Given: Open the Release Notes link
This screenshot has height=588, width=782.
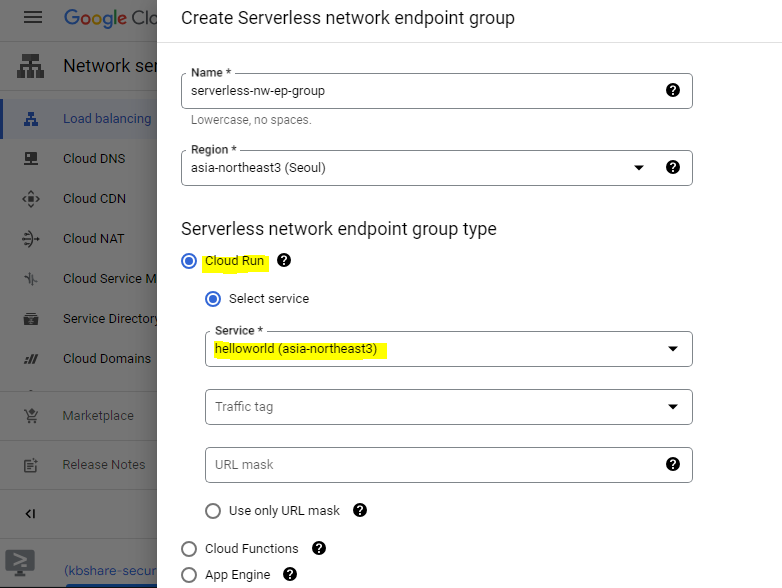Looking at the screenshot, I should point(104,465).
